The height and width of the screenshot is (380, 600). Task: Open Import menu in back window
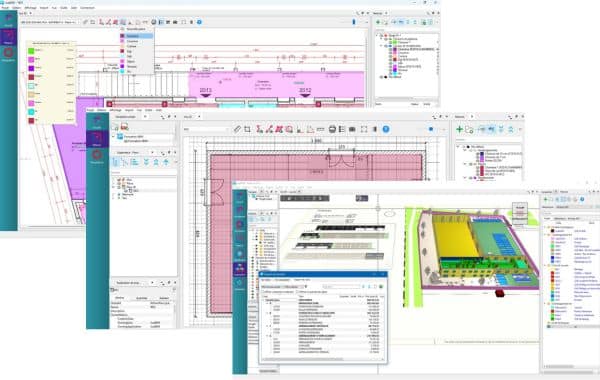click(x=44, y=8)
